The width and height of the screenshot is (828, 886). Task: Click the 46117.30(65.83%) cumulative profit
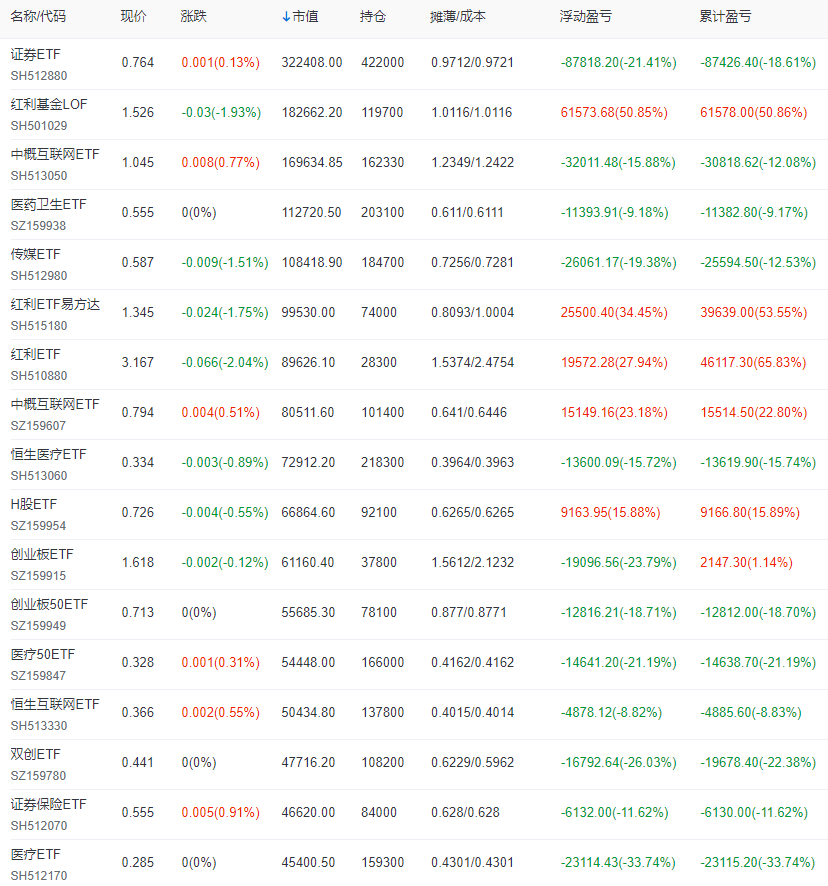(x=753, y=362)
